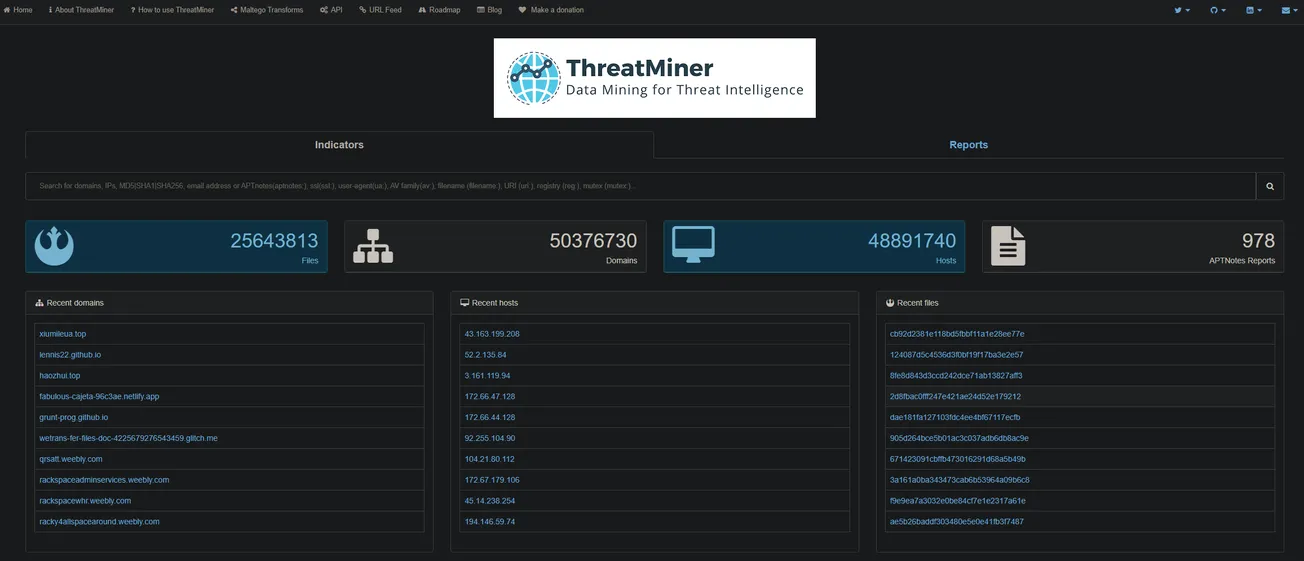This screenshot has height=561, width=1304.
Task: Open the Roadmap link
Action: click(439, 10)
